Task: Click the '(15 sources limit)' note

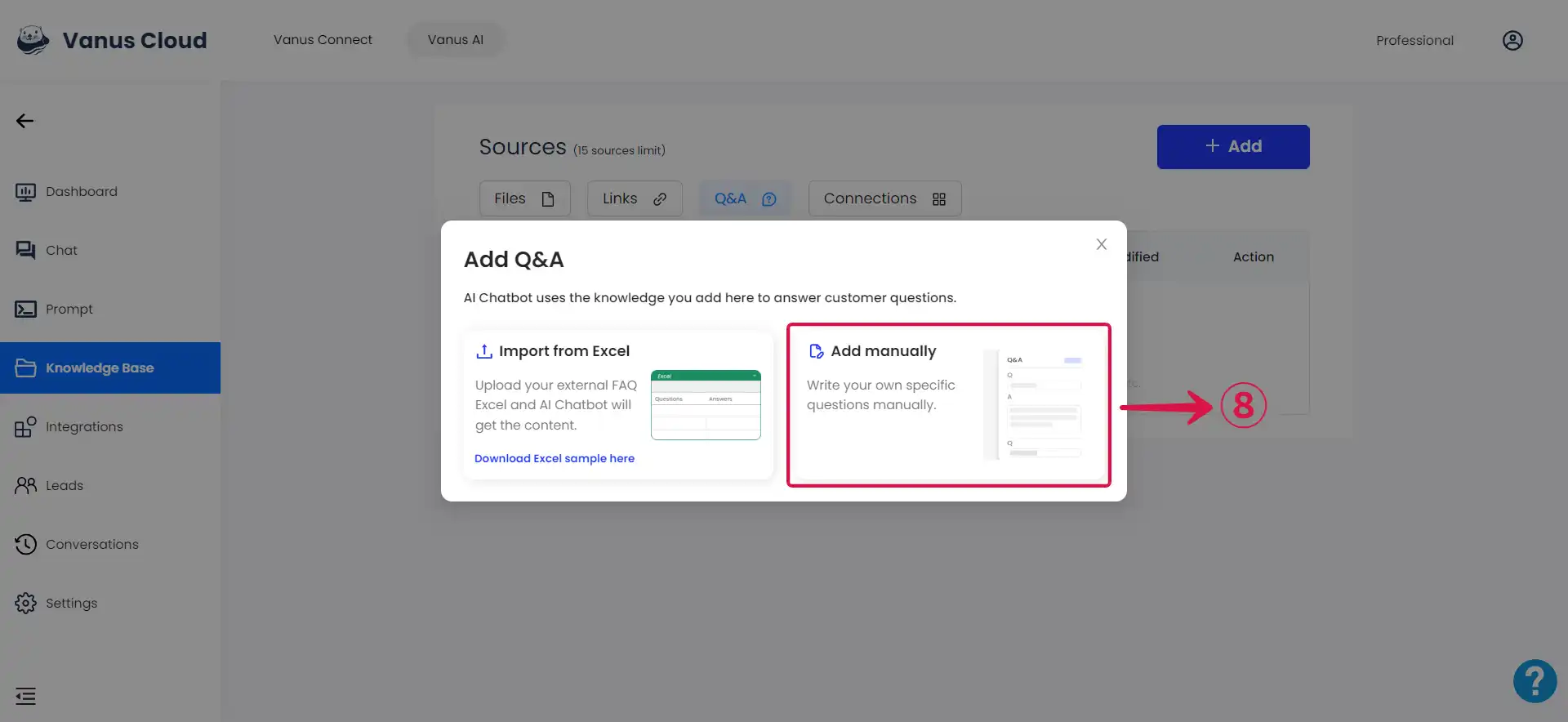Action: click(x=619, y=150)
